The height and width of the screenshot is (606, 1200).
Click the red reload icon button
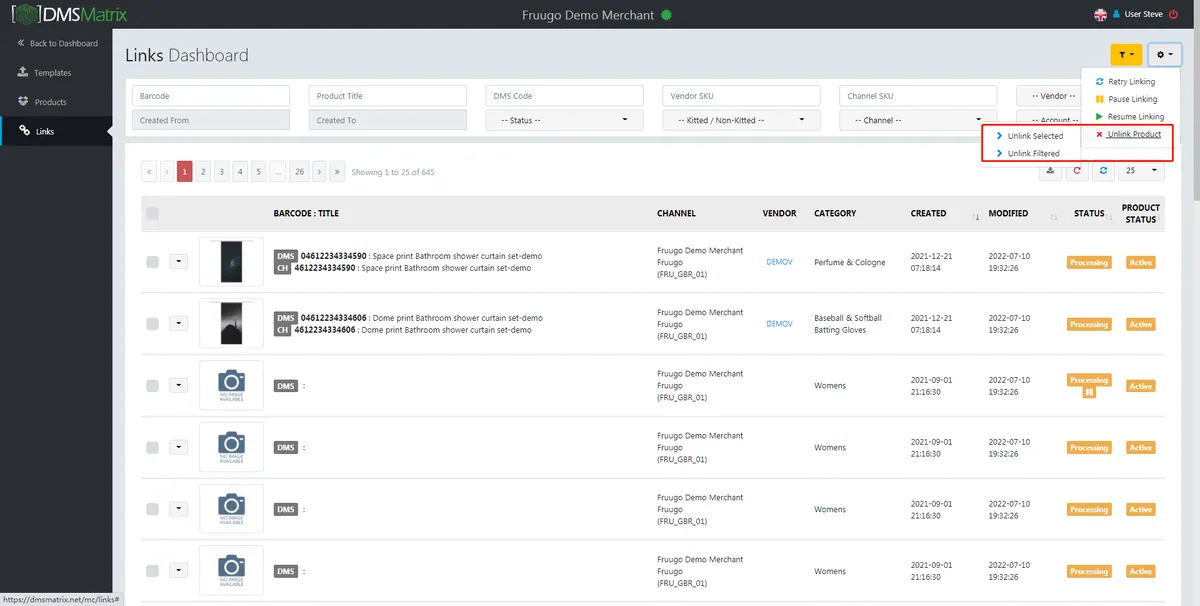tap(1077, 171)
